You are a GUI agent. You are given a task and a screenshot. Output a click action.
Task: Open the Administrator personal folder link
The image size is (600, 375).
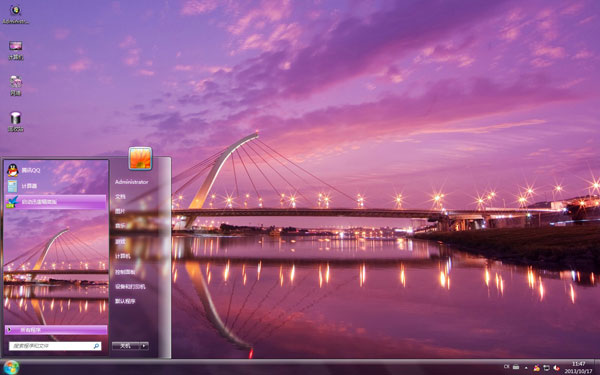[x=131, y=182]
